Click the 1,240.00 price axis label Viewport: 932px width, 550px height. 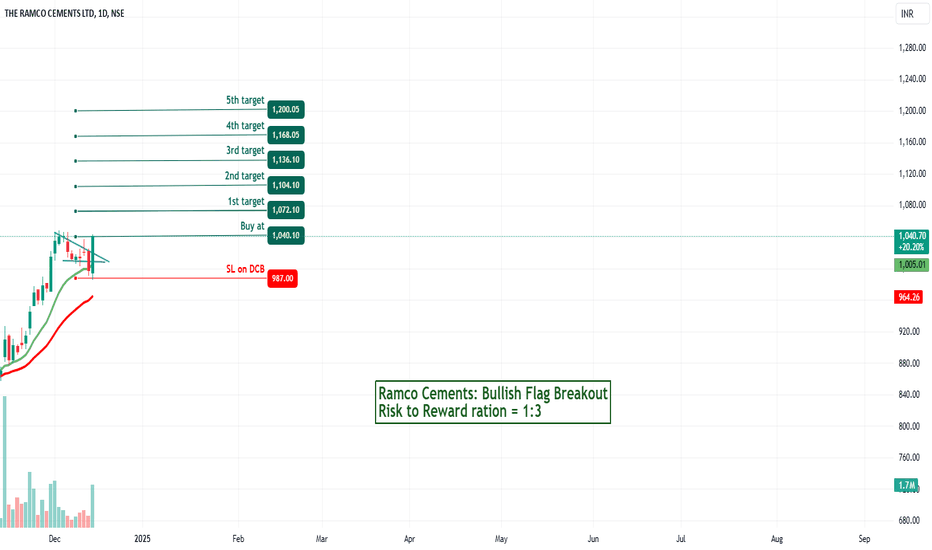pos(912,78)
